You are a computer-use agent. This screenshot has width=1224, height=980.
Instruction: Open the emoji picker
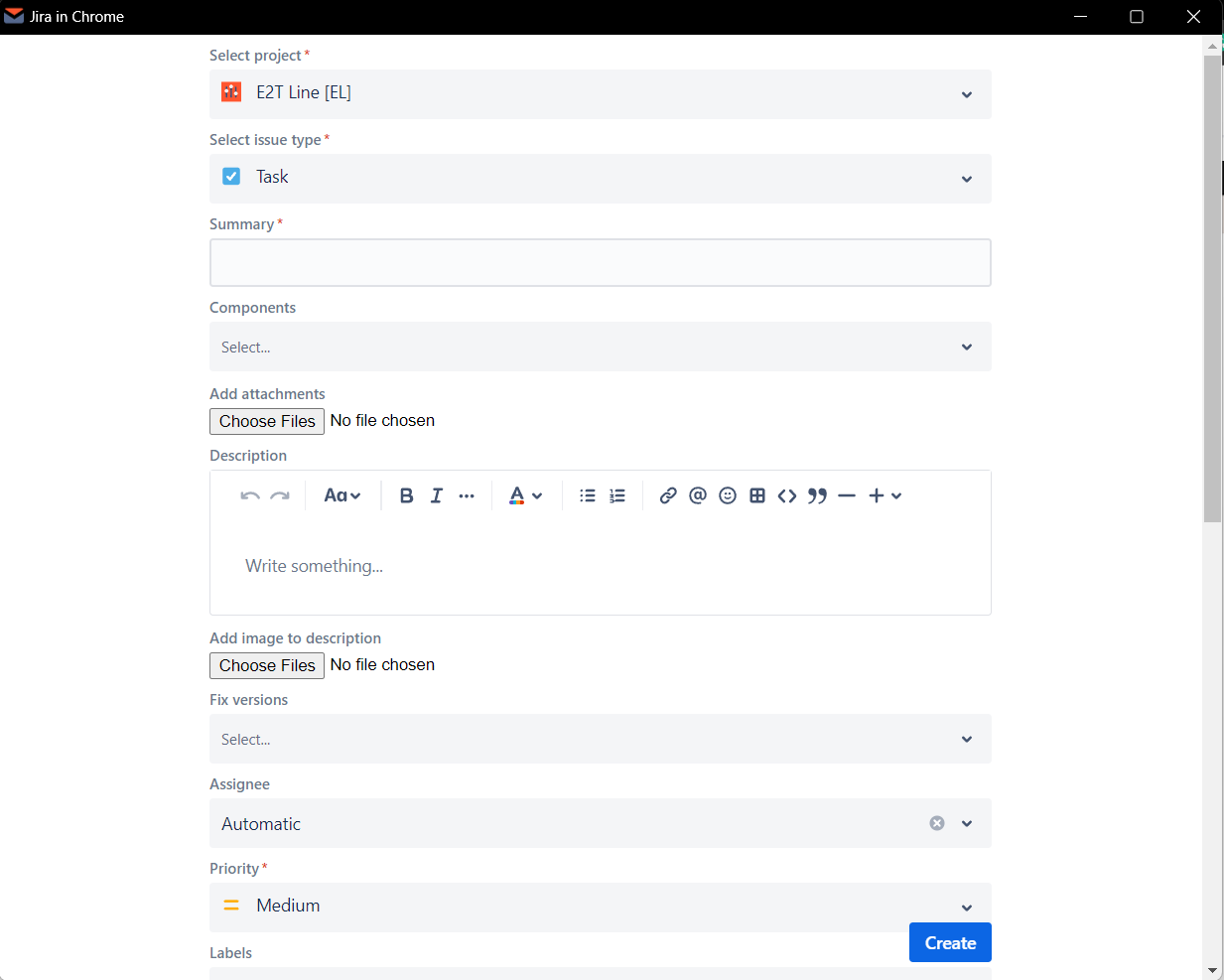pos(728,495)
